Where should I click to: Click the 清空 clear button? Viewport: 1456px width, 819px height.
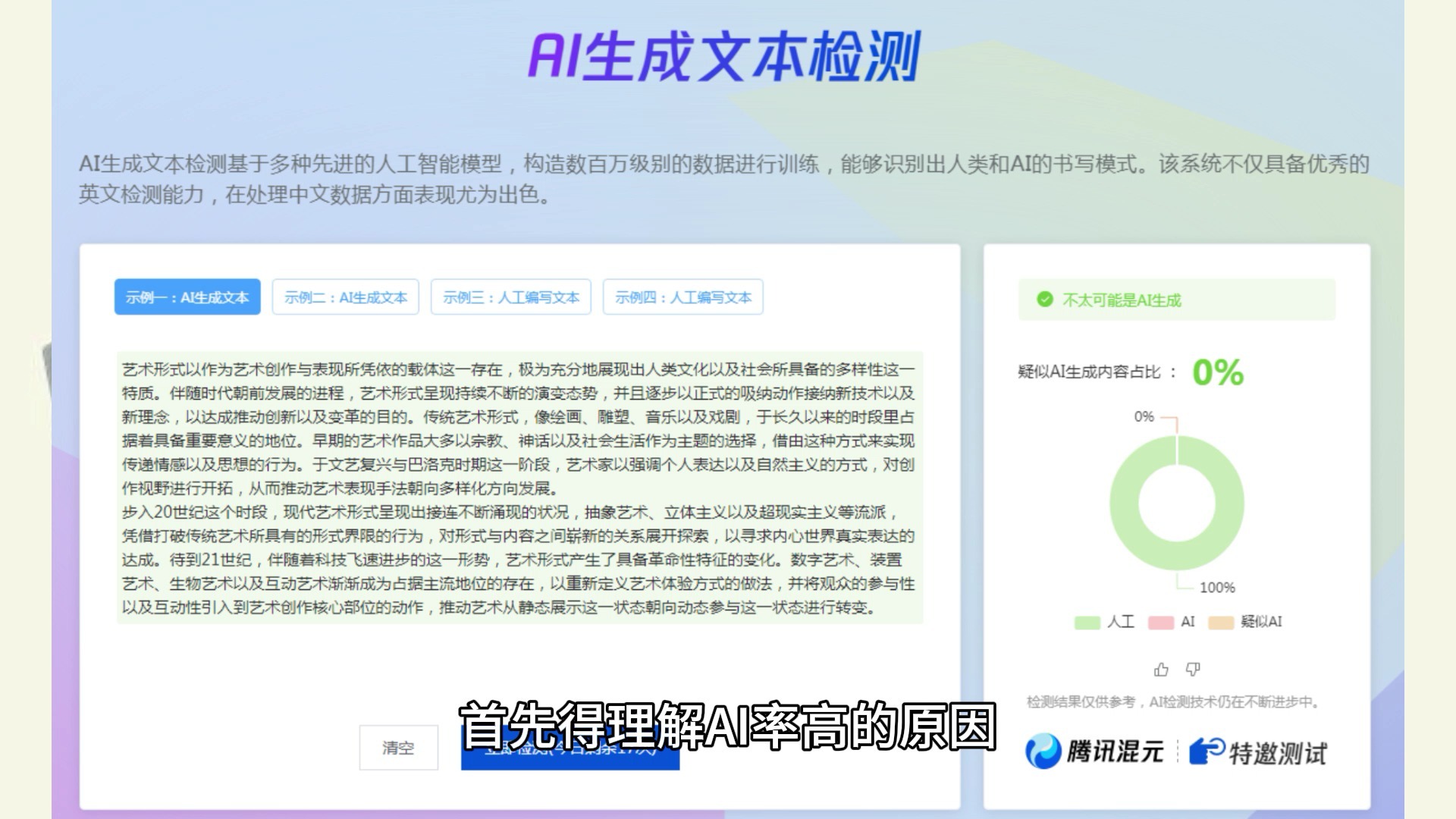point(398,747)
